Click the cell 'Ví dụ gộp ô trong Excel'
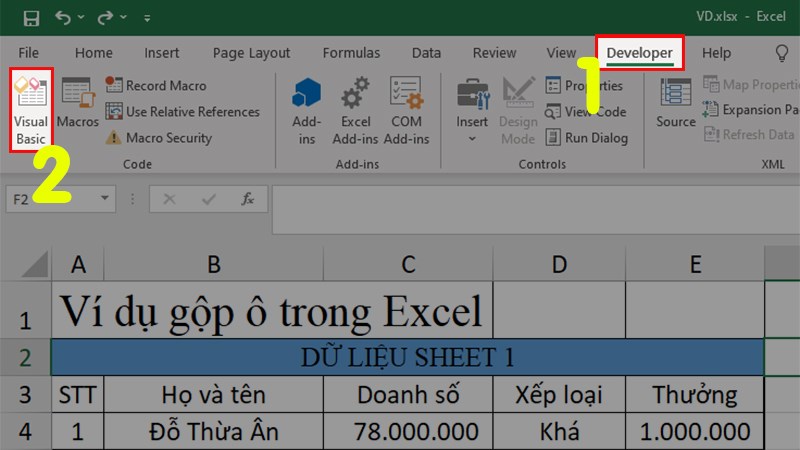The image size is (800, 450). click(x=272, y=310)
